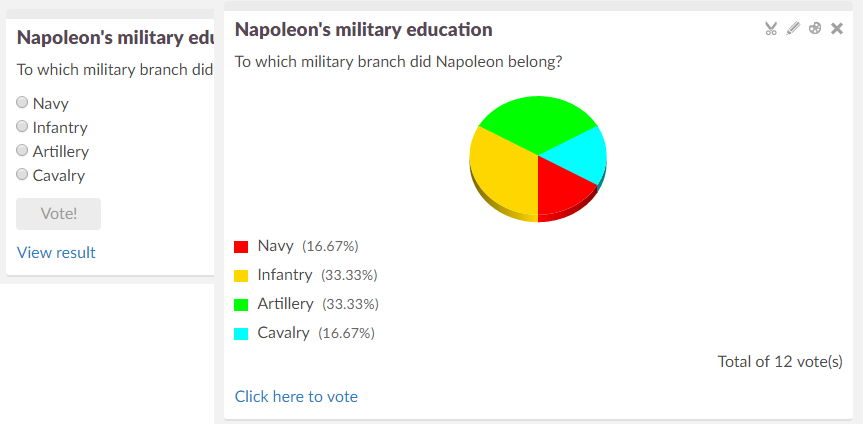The height and width of the screenshot is (429, 864).
Task: Click the green Artillery legend swatch
Action: point(241,304)
